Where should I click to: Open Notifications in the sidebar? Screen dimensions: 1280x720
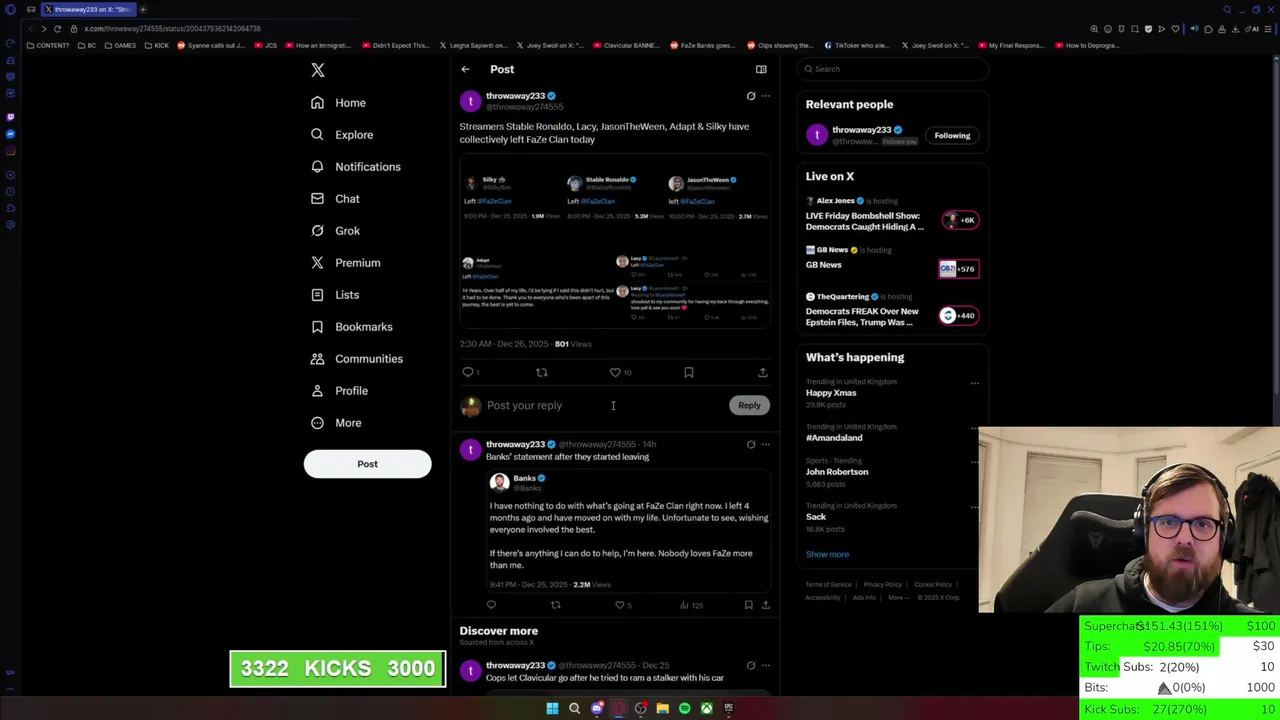click(x=355, y=167)
